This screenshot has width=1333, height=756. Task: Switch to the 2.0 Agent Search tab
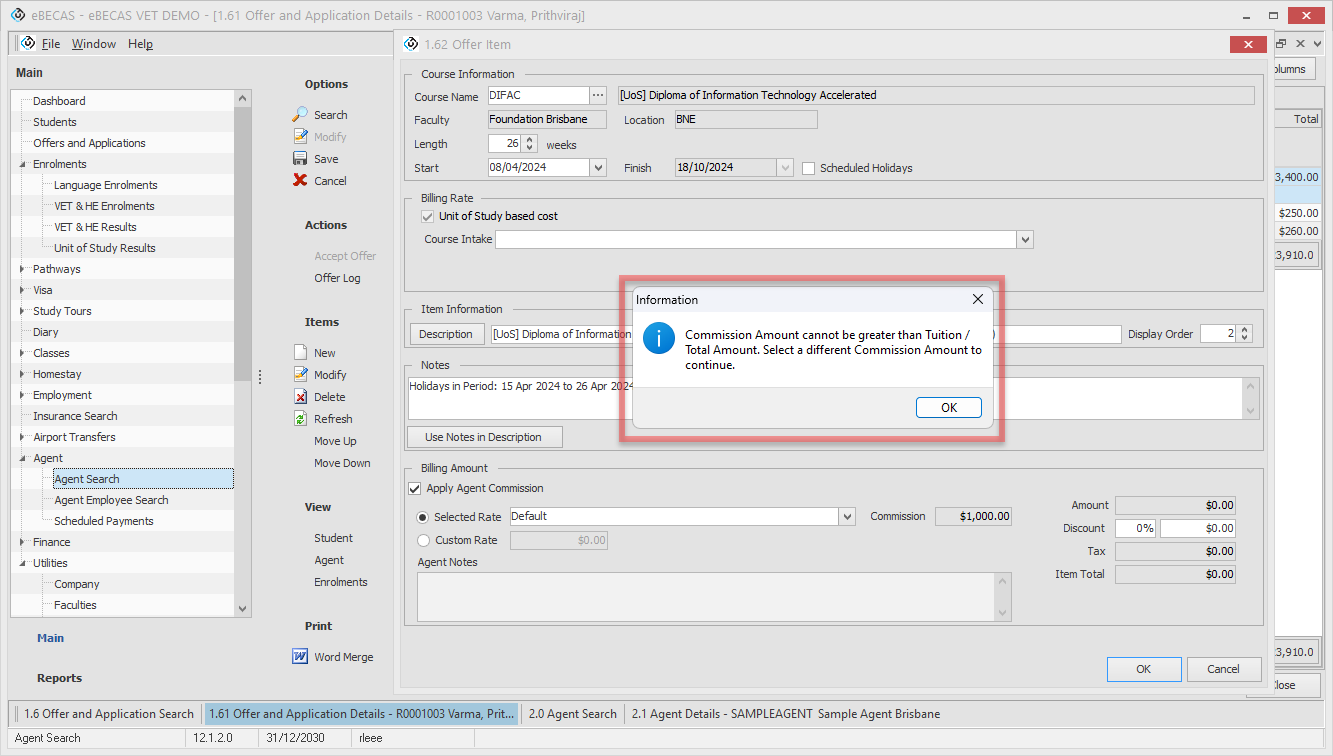coord(572,714)
